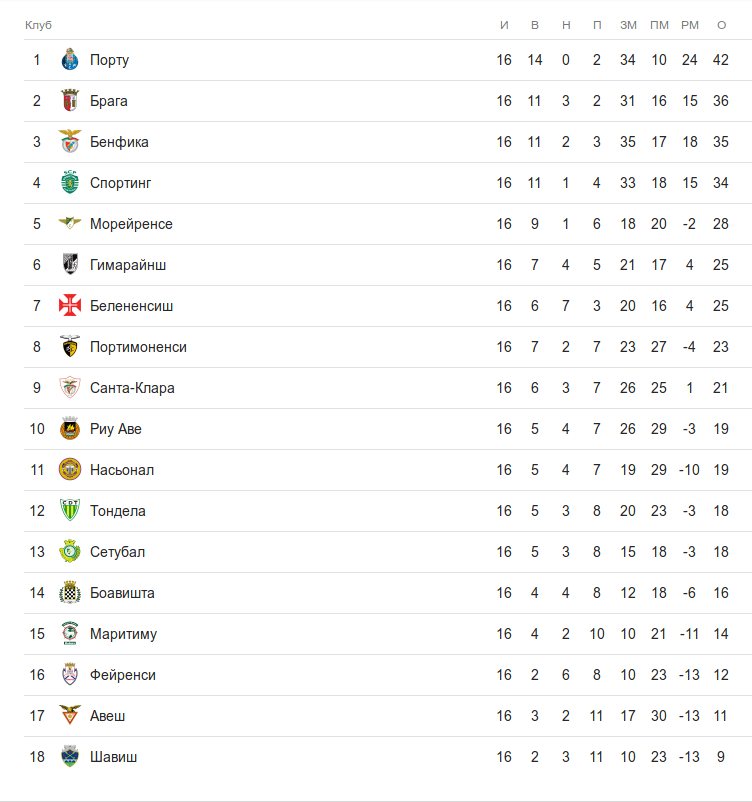The height and width of the screenshot is (802, 752).
Task: Click the О points column header
Action: [x=721, y=24]
